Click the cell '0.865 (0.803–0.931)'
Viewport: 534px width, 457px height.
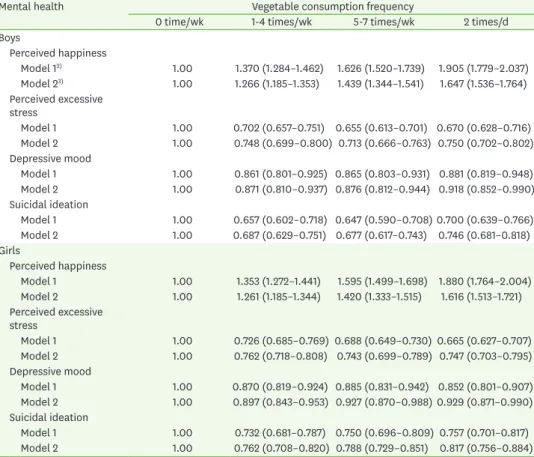[382, 174]
